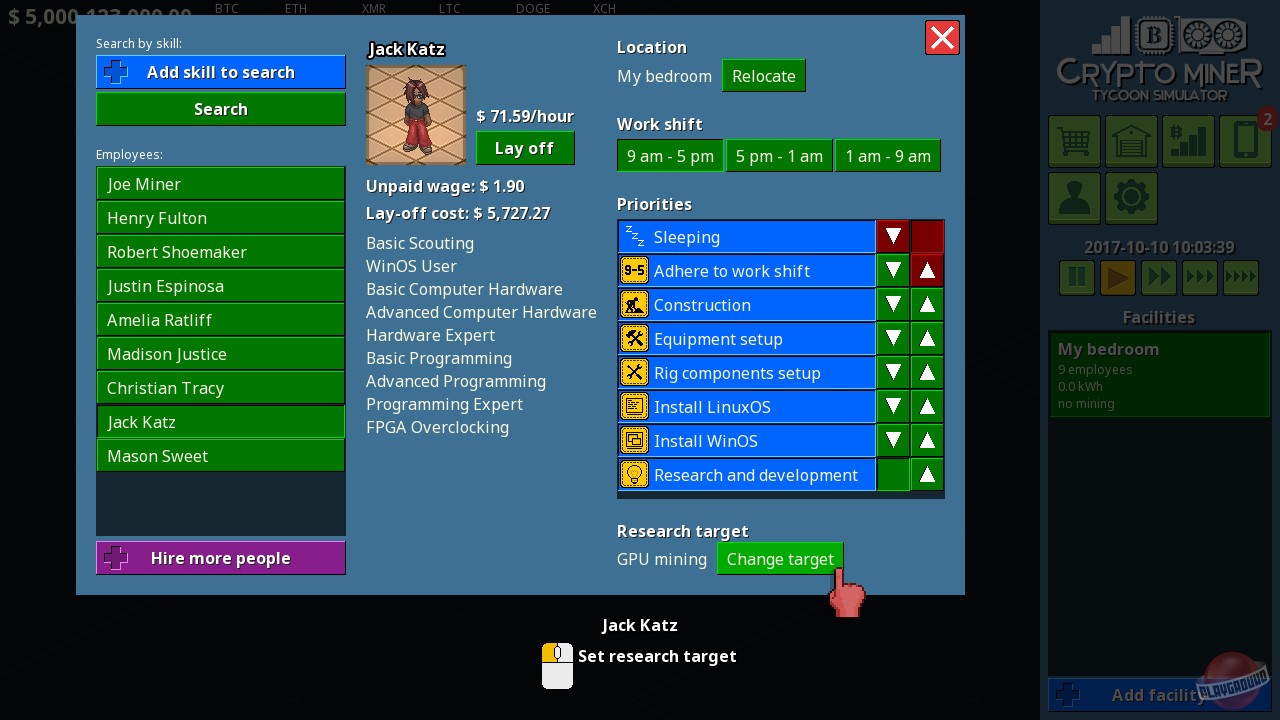The image size is (1280, 720).
Task: Click the Change target button
Action: [x=780, y=559]
